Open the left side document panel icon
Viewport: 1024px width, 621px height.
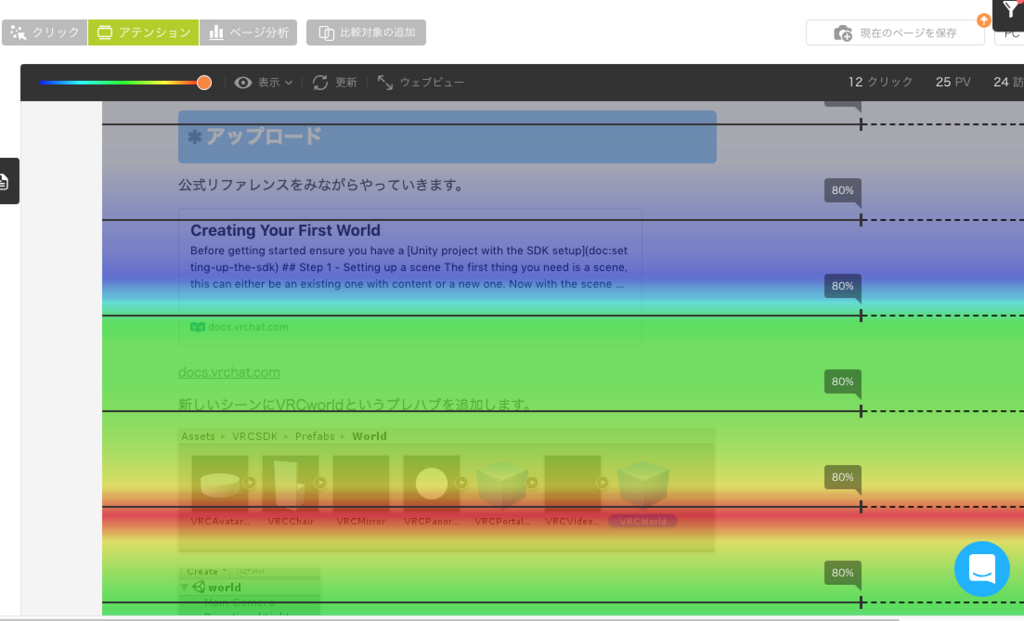(7, 181)
